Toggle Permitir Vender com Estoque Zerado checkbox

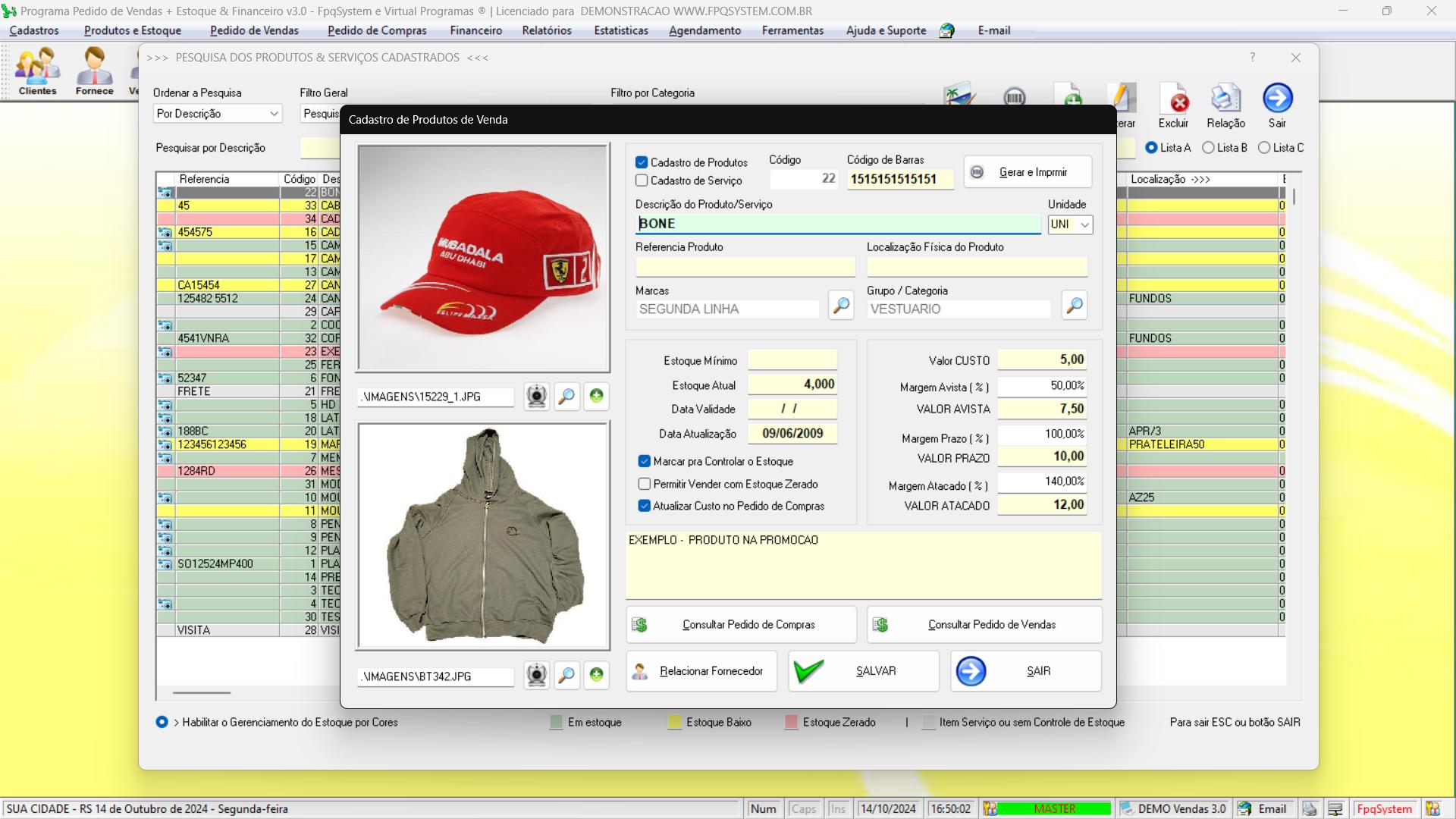coord(643,483)
